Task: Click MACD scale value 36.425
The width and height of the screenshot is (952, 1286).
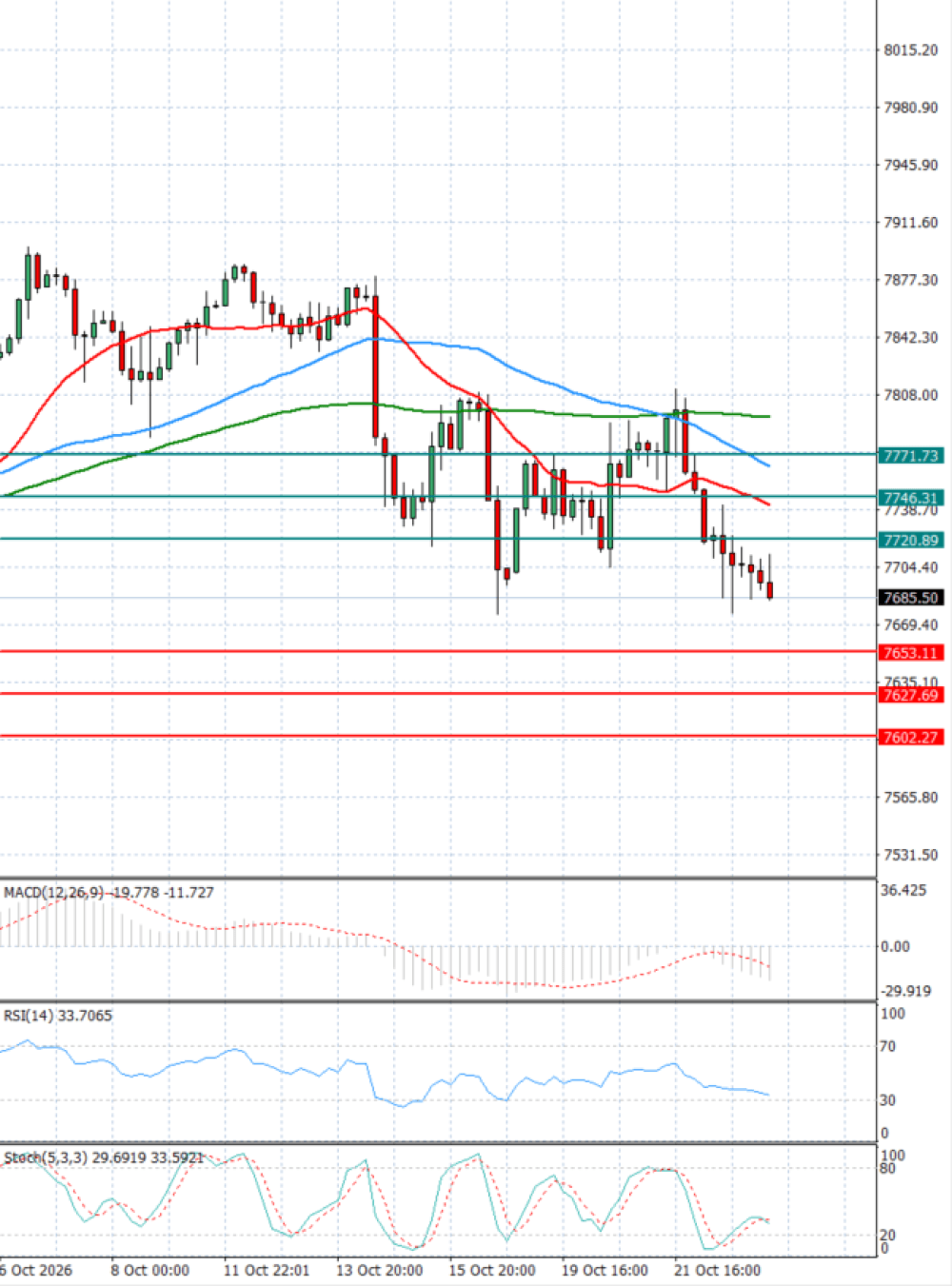Action: click(x=902, y=890)
